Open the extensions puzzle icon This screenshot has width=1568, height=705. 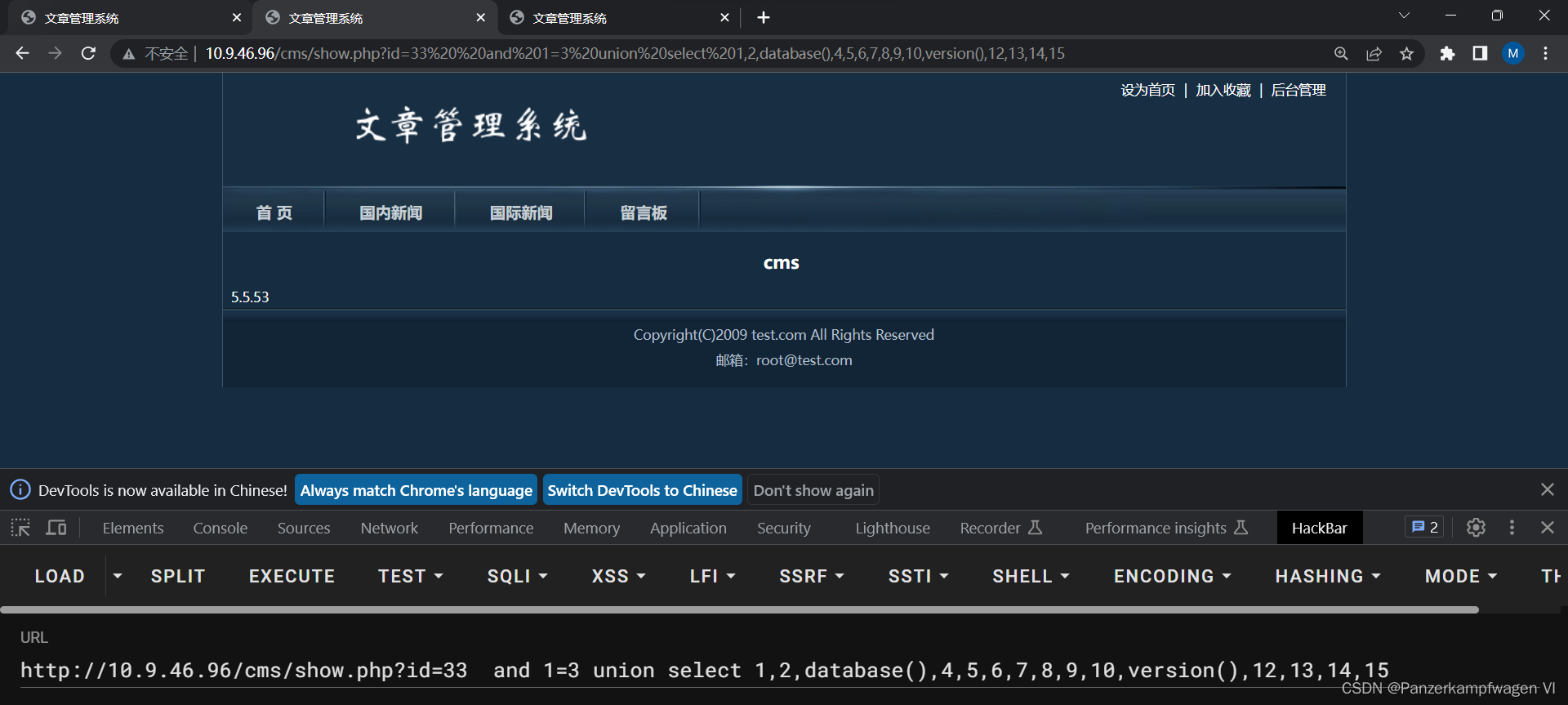coord(1447,53)
